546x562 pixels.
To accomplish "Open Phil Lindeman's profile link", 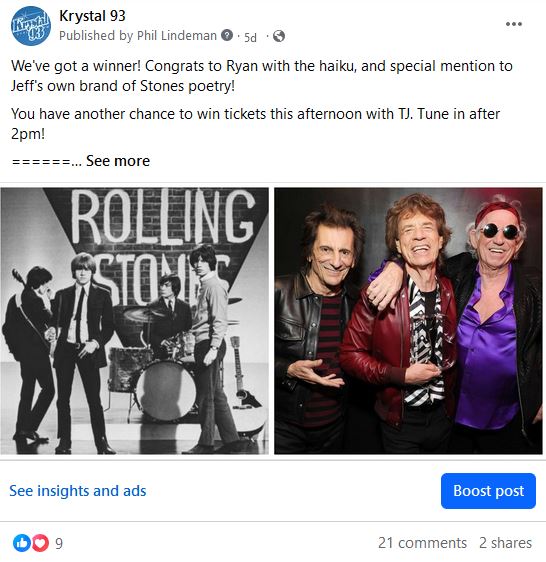I will (x=177, y=35).
